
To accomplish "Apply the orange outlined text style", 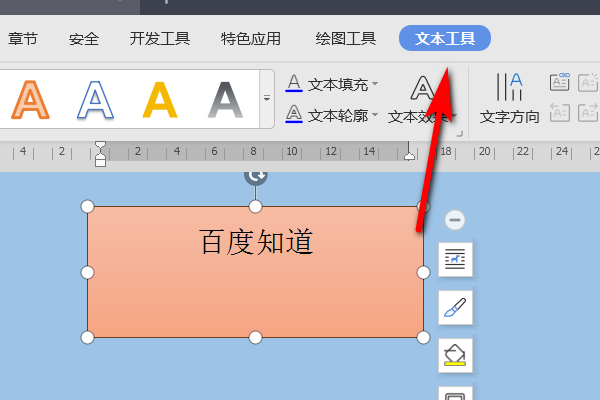I will 31,100.
